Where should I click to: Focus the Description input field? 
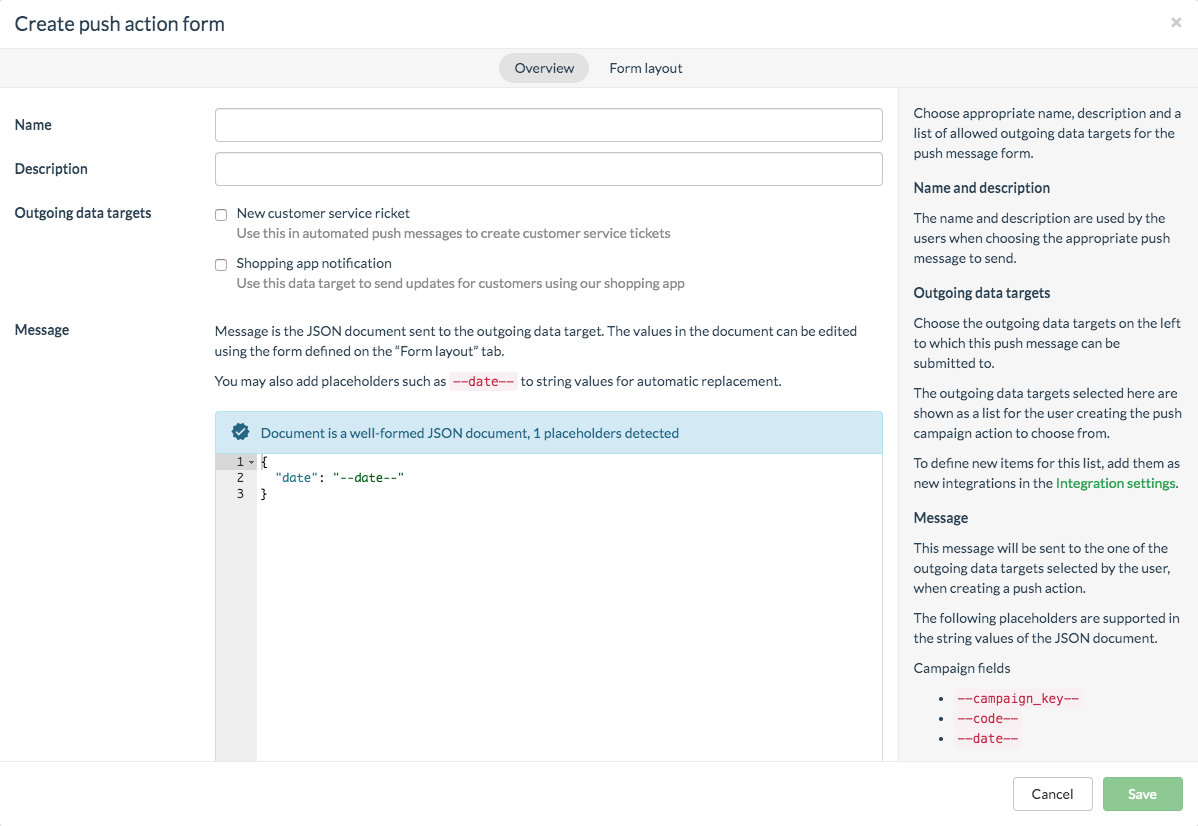[548, 169]
